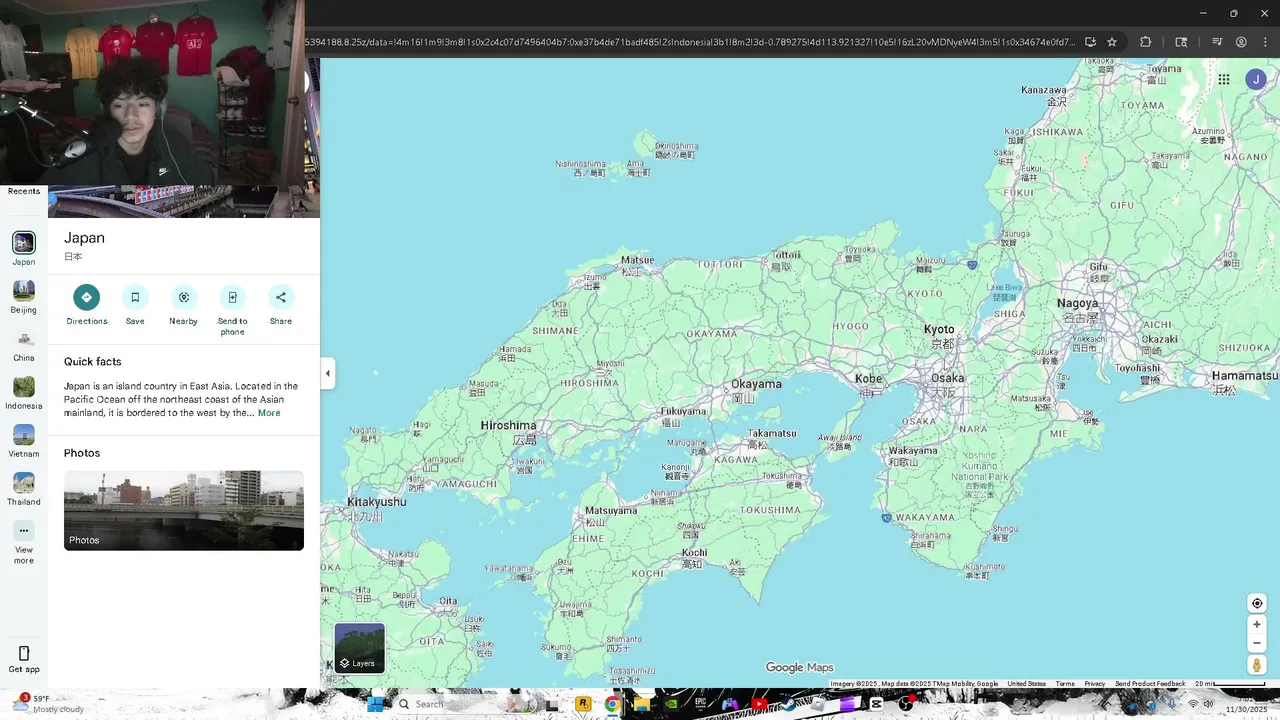Click the install app icon in address bar
1280x720 pixels.
pyautogui.click(x=1090, y=42)
